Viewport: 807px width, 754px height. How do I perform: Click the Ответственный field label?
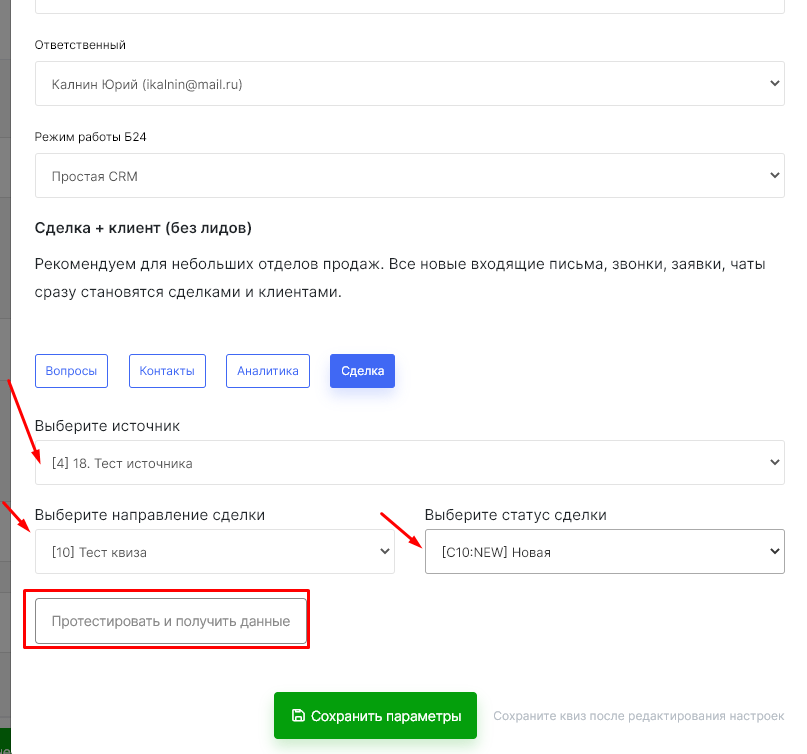point(81,45)
